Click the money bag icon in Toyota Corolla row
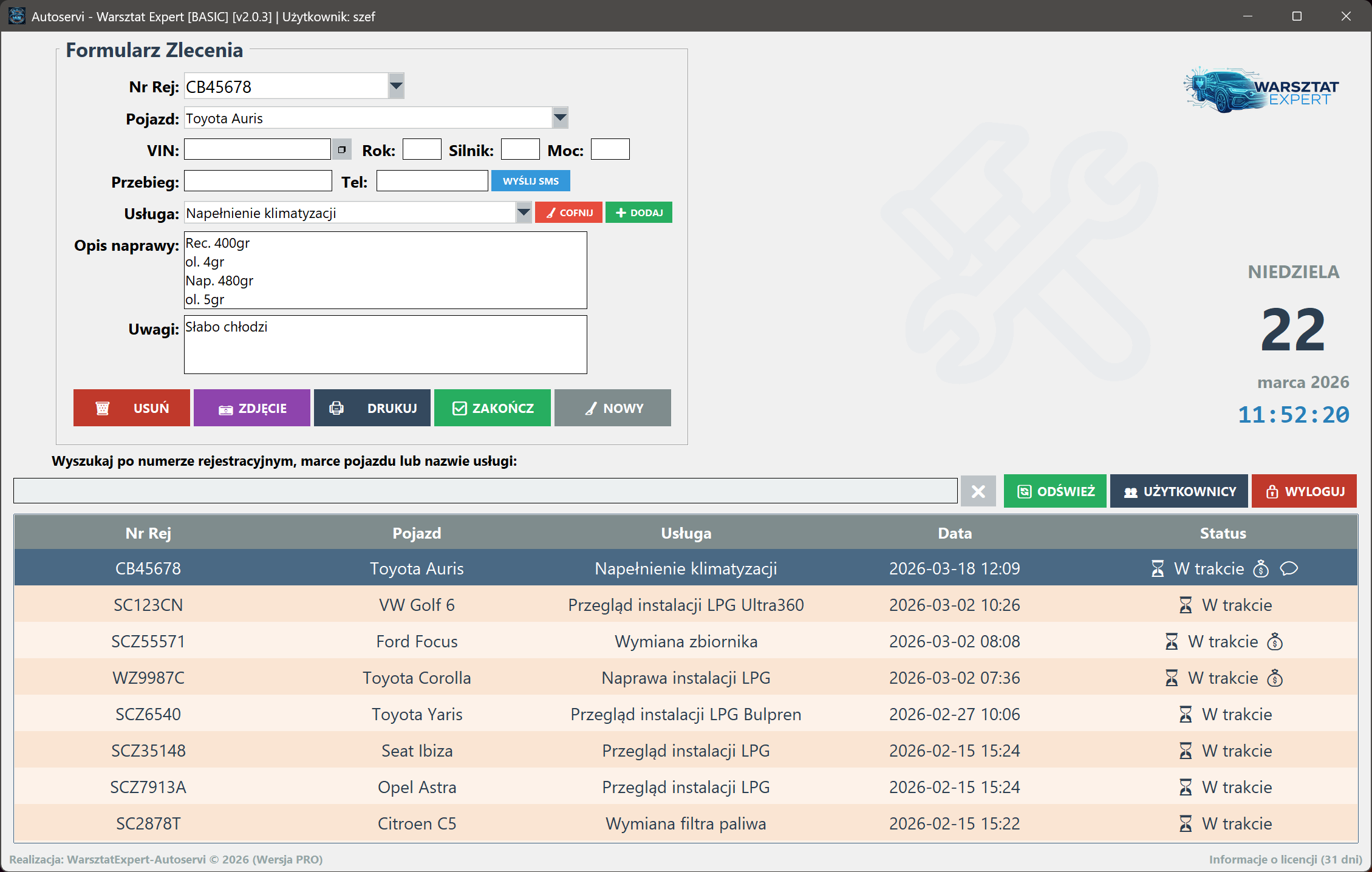Viewport: 1372px width, 872px height. click(1275, 678)
